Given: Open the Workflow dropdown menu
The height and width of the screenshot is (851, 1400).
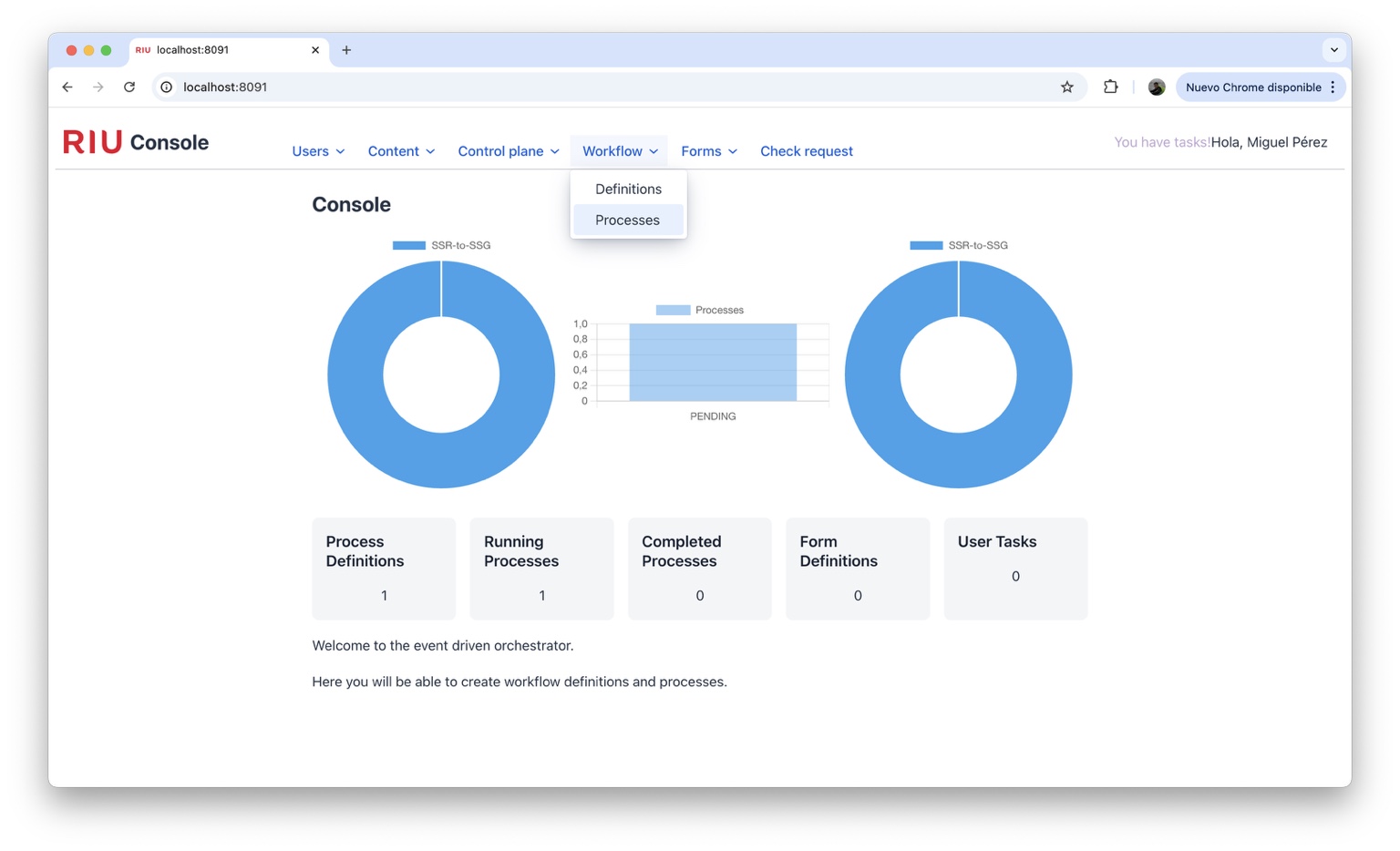Looking at the screenshot, I should 618,151.
